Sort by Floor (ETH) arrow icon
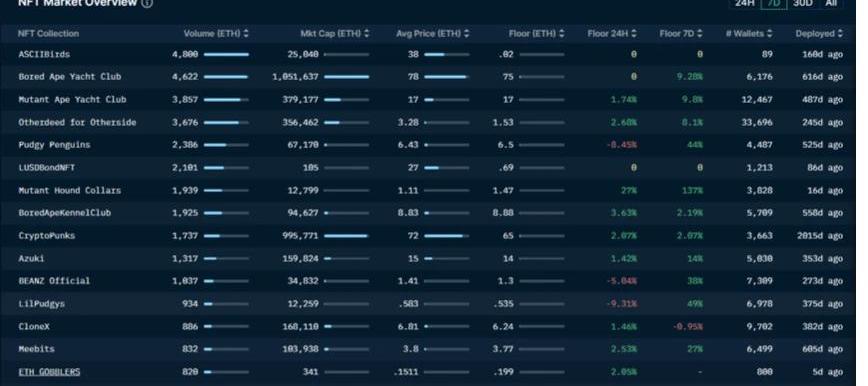The width and height of the screenshot is (868, 386). [562, 34]
